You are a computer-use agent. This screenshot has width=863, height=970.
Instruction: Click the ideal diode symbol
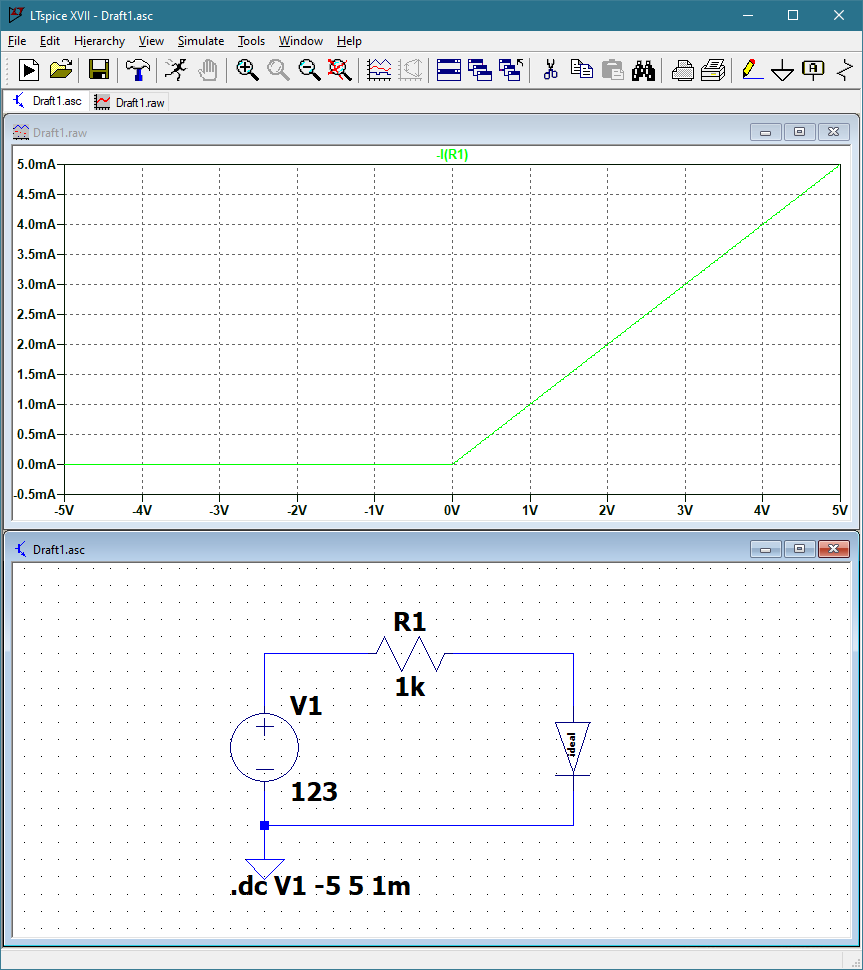click(573, 747)
